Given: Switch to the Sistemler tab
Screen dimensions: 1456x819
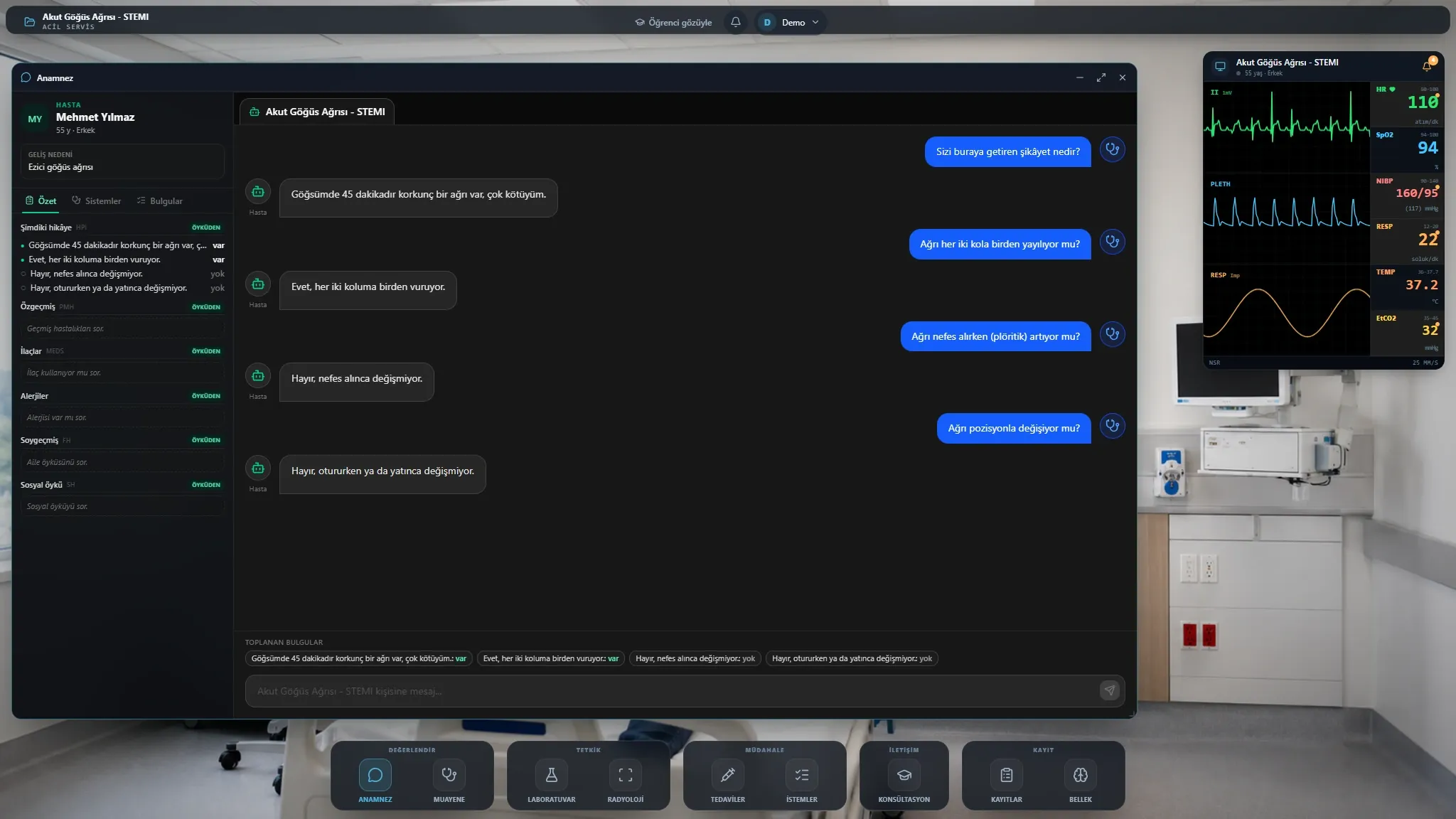Looking at the screenshot, I should 96,200.
